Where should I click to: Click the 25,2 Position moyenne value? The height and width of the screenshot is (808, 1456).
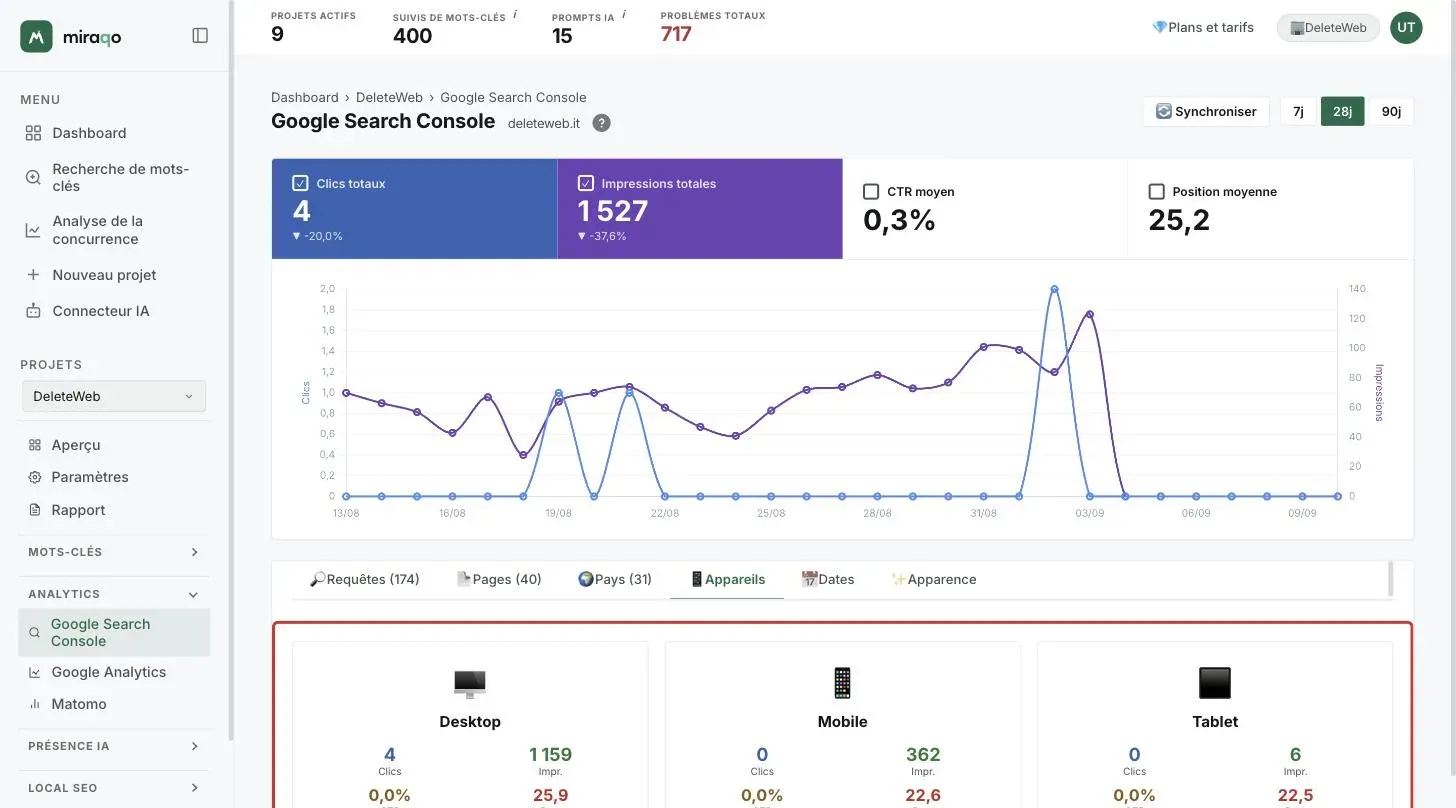[x=1179, y=220]
